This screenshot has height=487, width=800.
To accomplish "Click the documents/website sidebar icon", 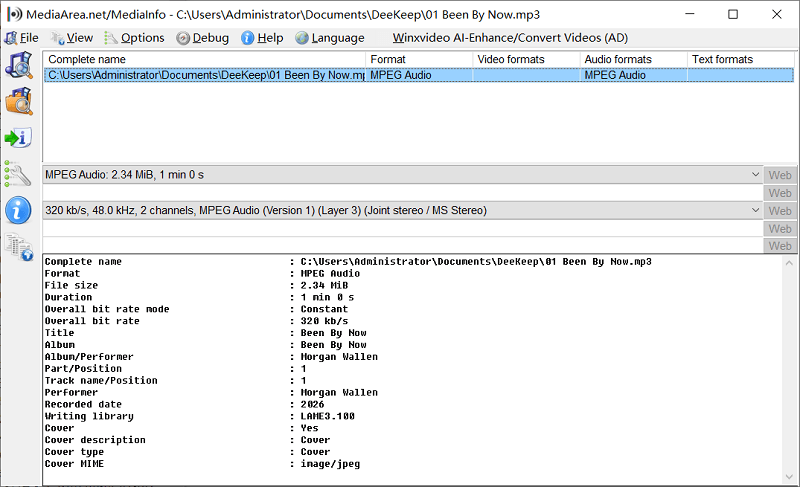I will [19, 247].
